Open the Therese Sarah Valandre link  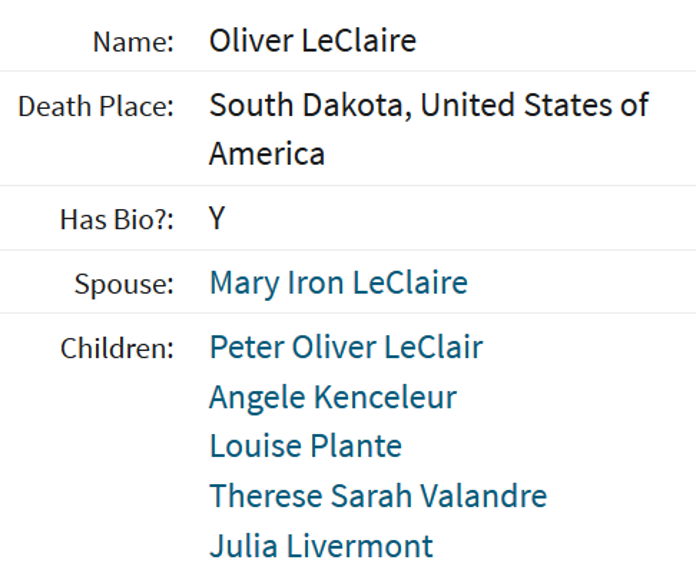click(378, 496)
